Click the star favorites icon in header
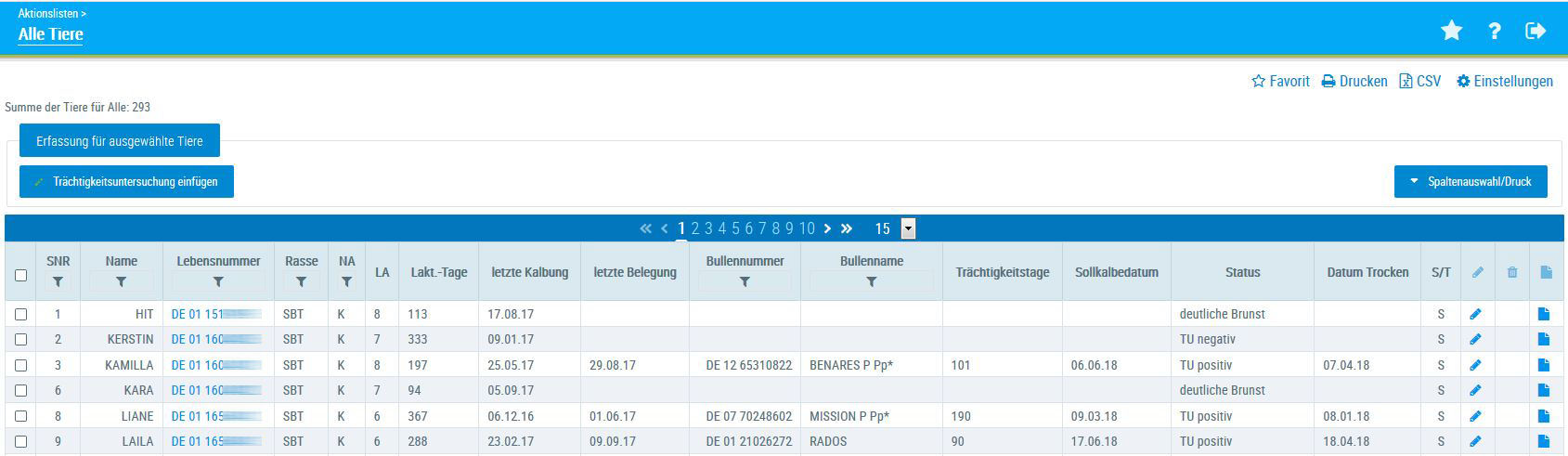The image size is (1568, 456). (1451, 32)
